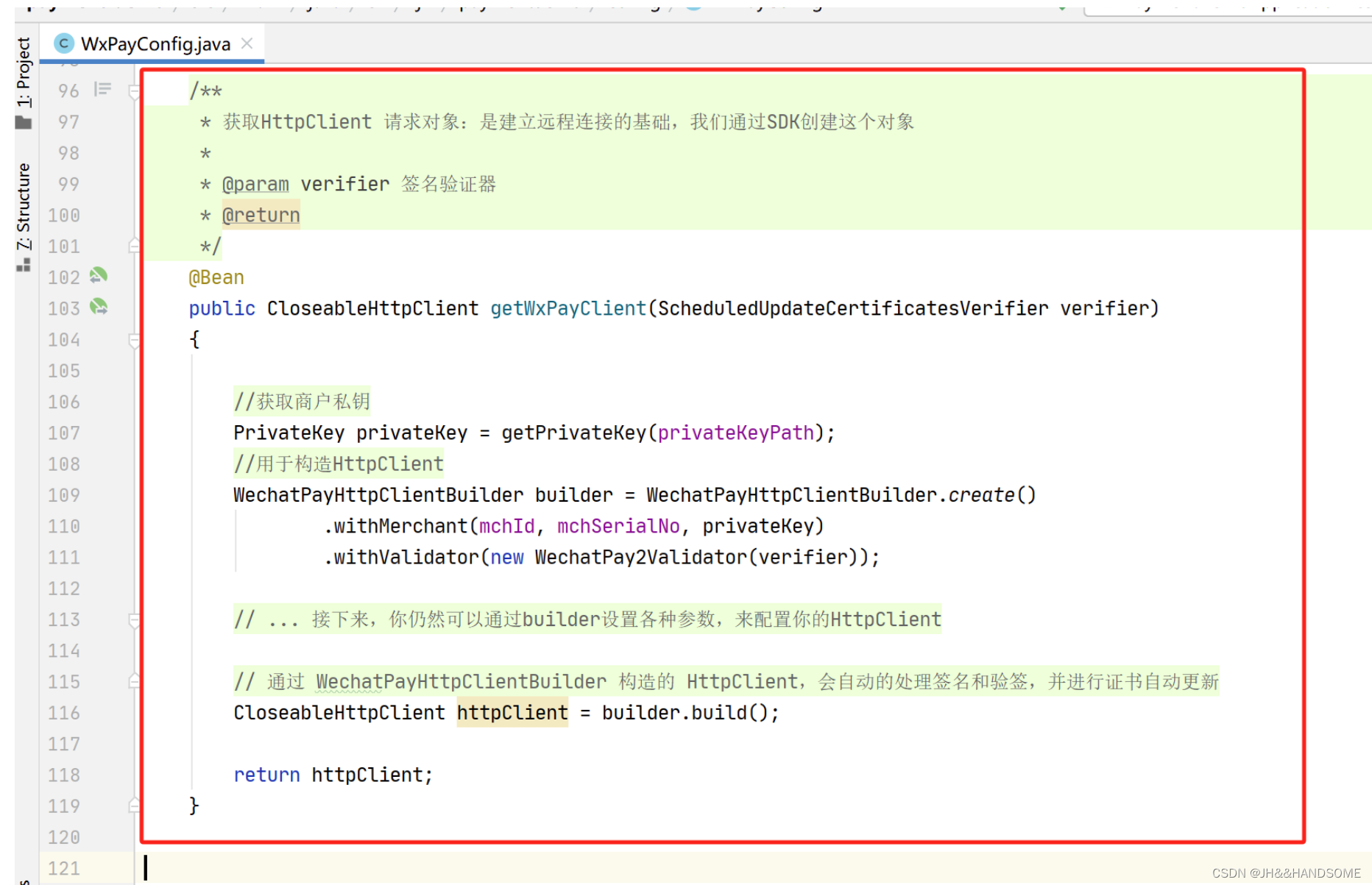Screen dimensions: 1372x885
Task: Click mchSerialNo parameter on line 110
Action: [618, 526]
